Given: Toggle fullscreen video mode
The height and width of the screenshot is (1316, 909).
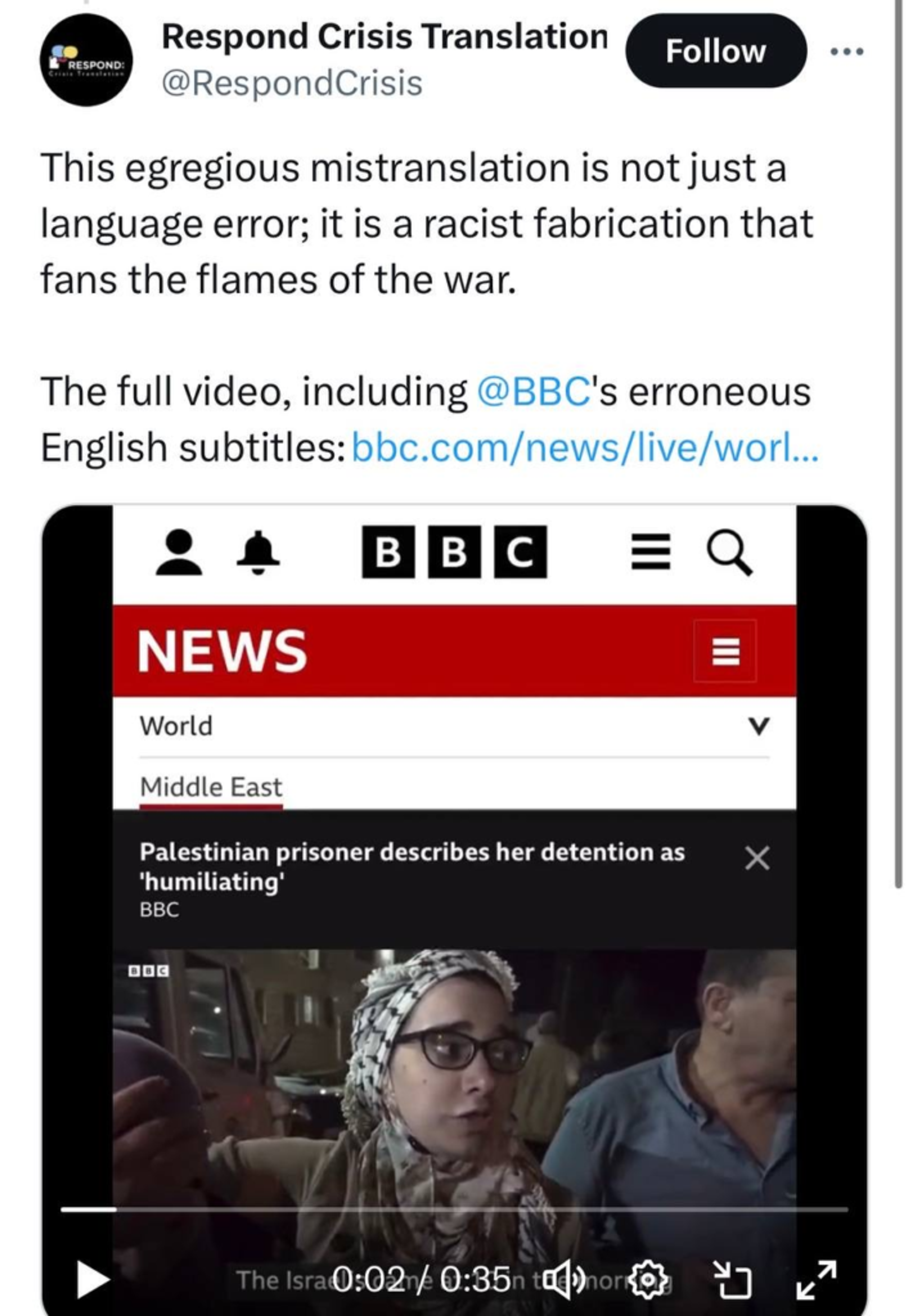Looking at the screenshot, I should coord(816,1279).
